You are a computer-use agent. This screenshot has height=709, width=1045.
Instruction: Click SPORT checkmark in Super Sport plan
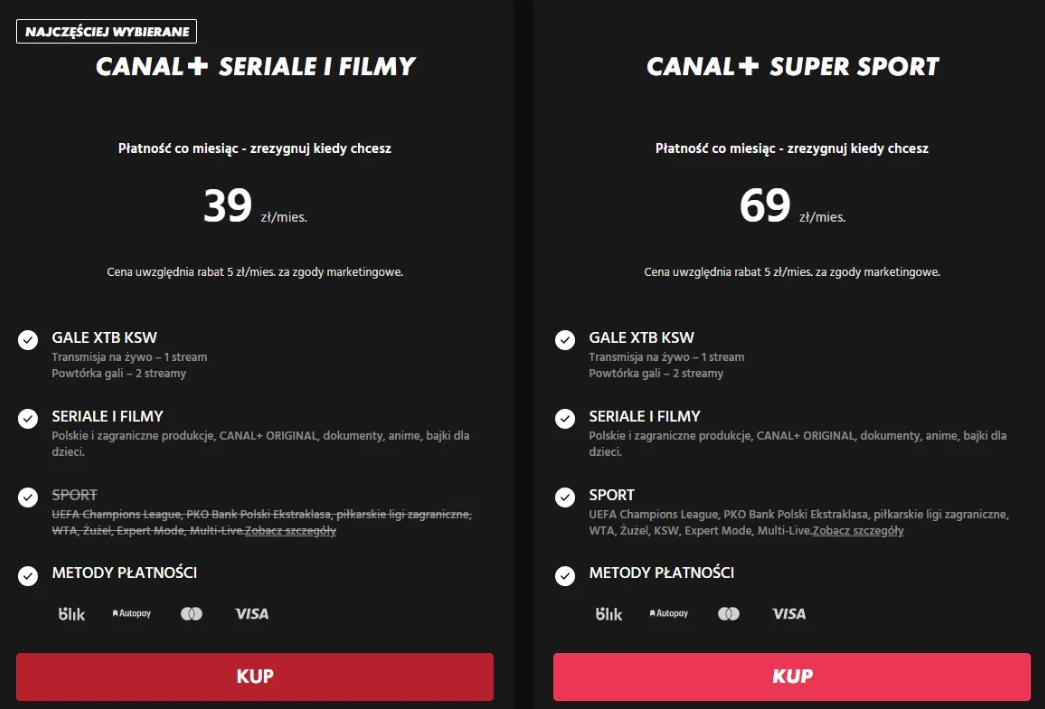[565, 497]
